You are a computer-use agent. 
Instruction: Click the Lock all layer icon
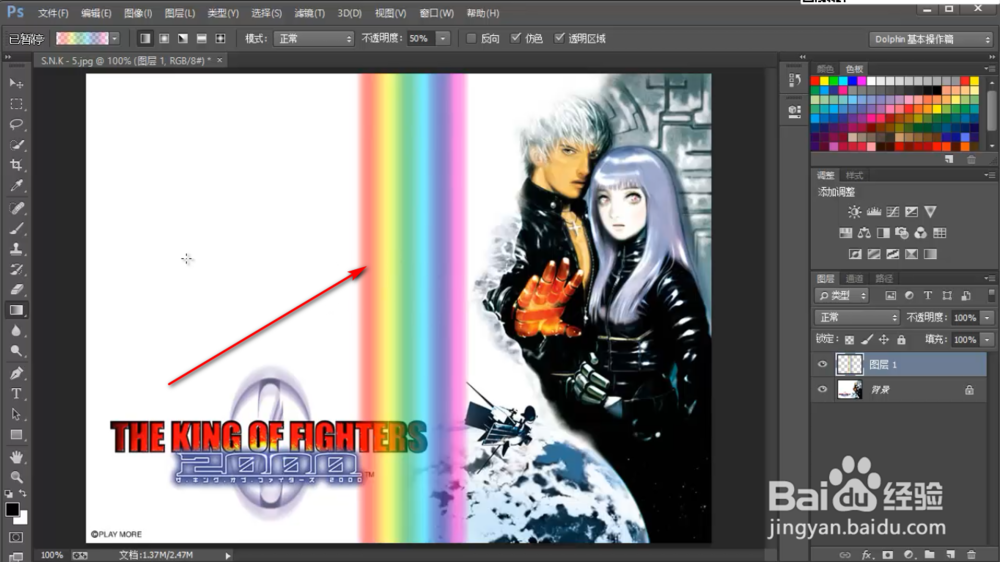[x=901, y=339]
